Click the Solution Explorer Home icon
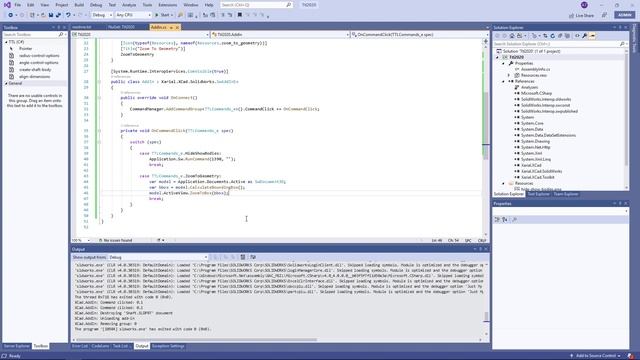 click(512, 36)
